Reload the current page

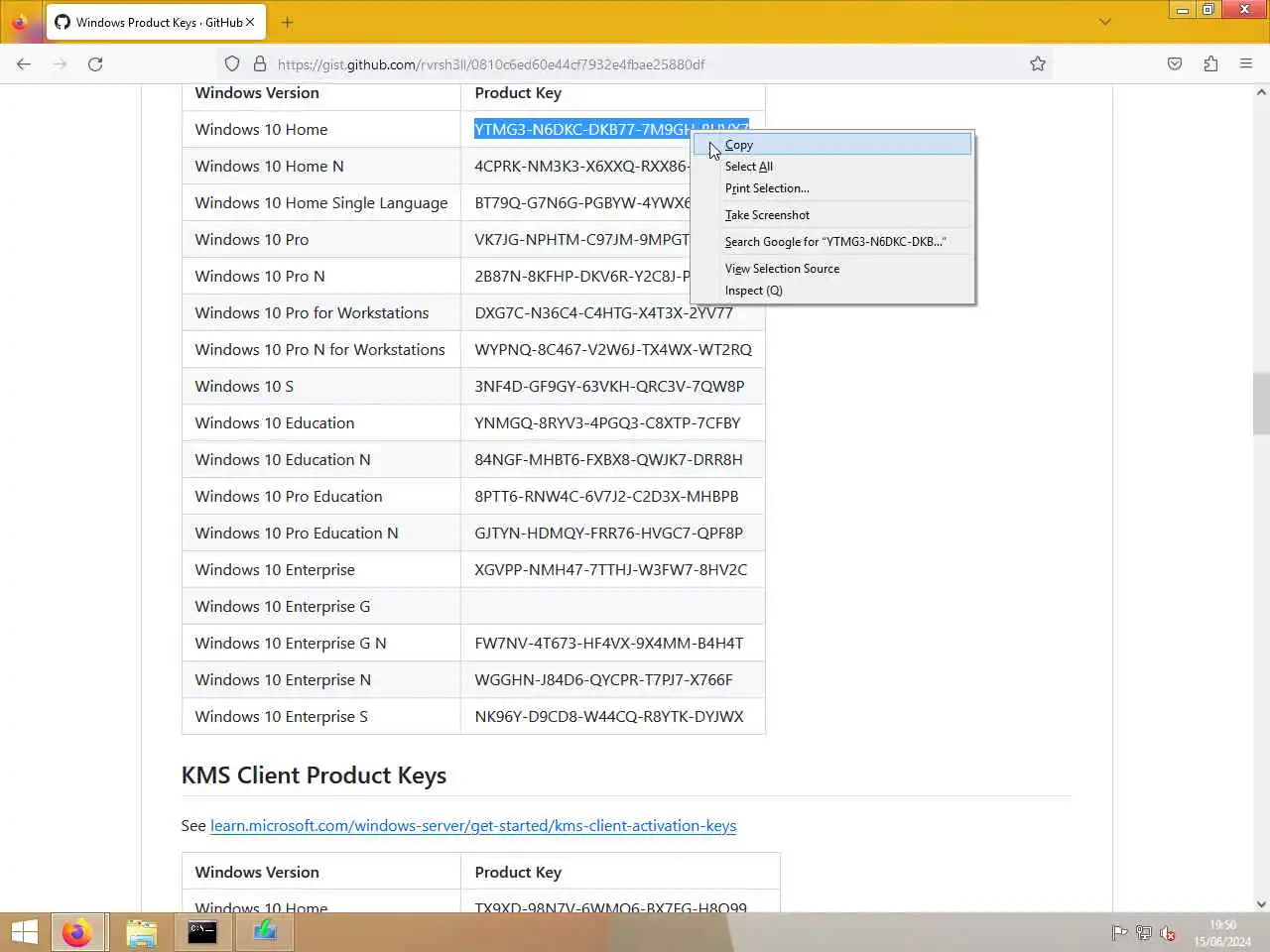point(95,63)
